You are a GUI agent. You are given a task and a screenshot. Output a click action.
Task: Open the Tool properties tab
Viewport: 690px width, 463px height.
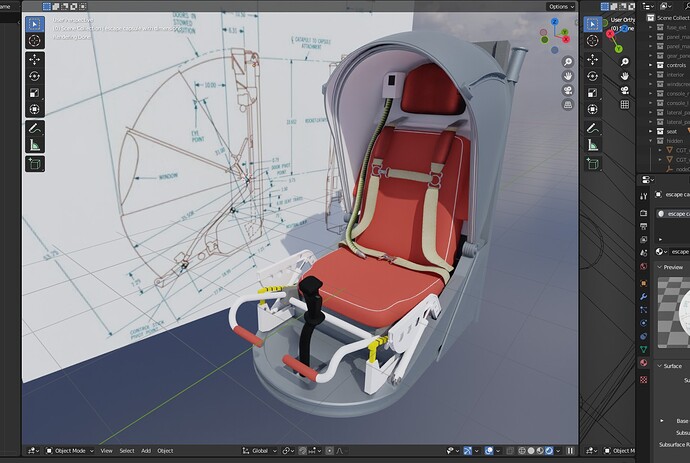(643, 196)
